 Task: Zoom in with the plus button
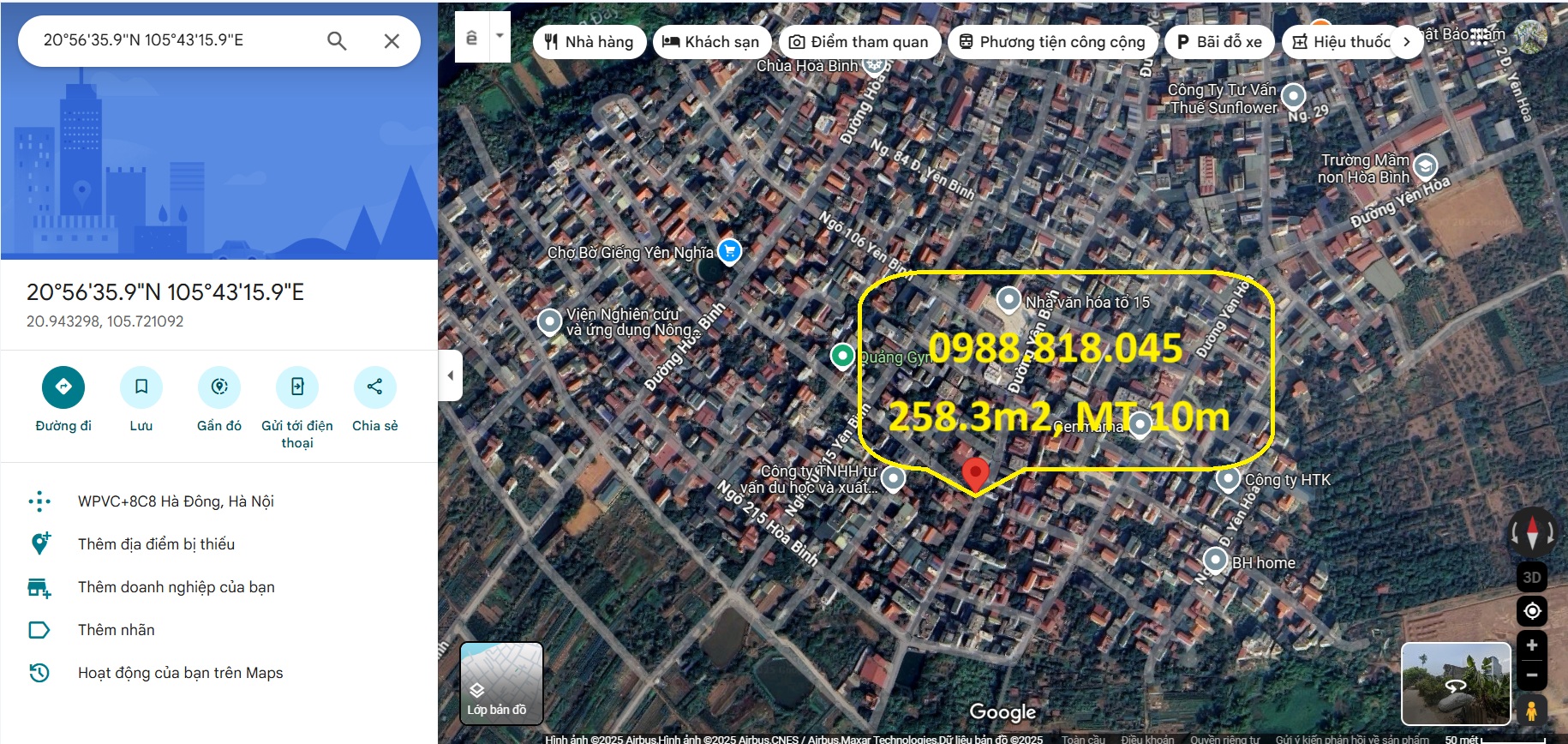pos(1532,645)
